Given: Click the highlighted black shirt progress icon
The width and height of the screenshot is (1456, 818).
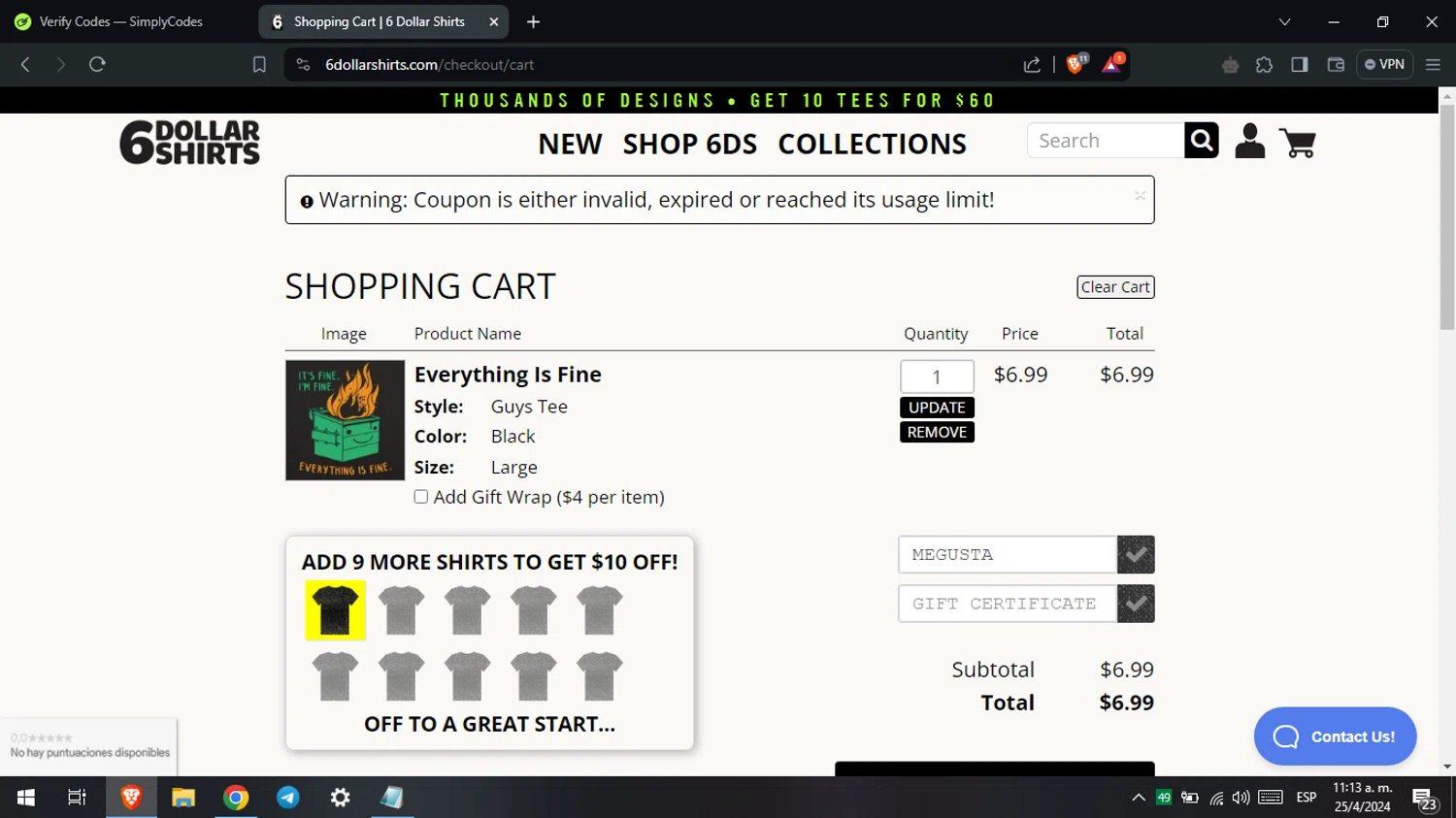Looking at the screenshot, I should (x=335, y=610).
